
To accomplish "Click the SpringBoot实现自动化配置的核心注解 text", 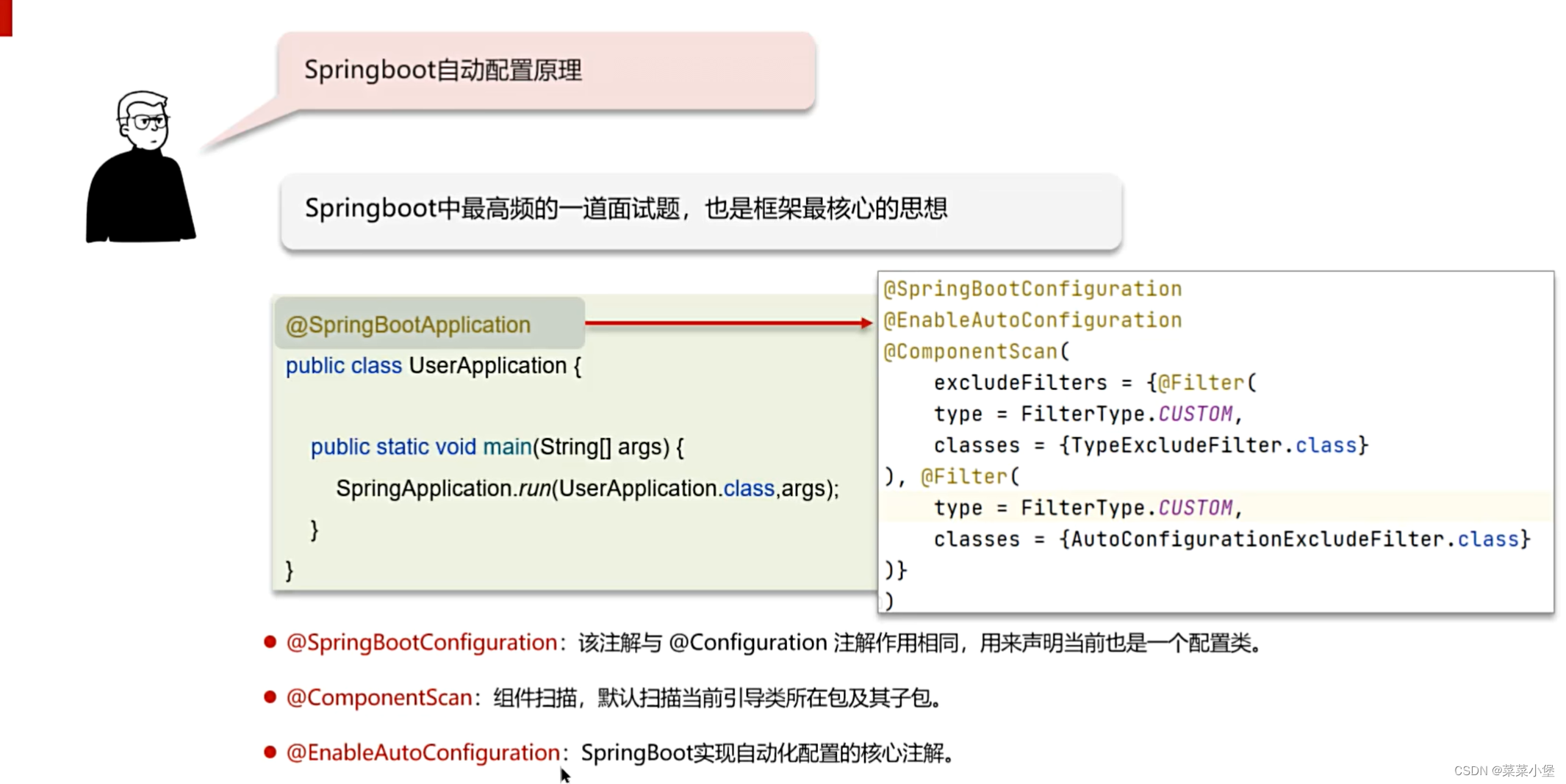I will point(767,753).
